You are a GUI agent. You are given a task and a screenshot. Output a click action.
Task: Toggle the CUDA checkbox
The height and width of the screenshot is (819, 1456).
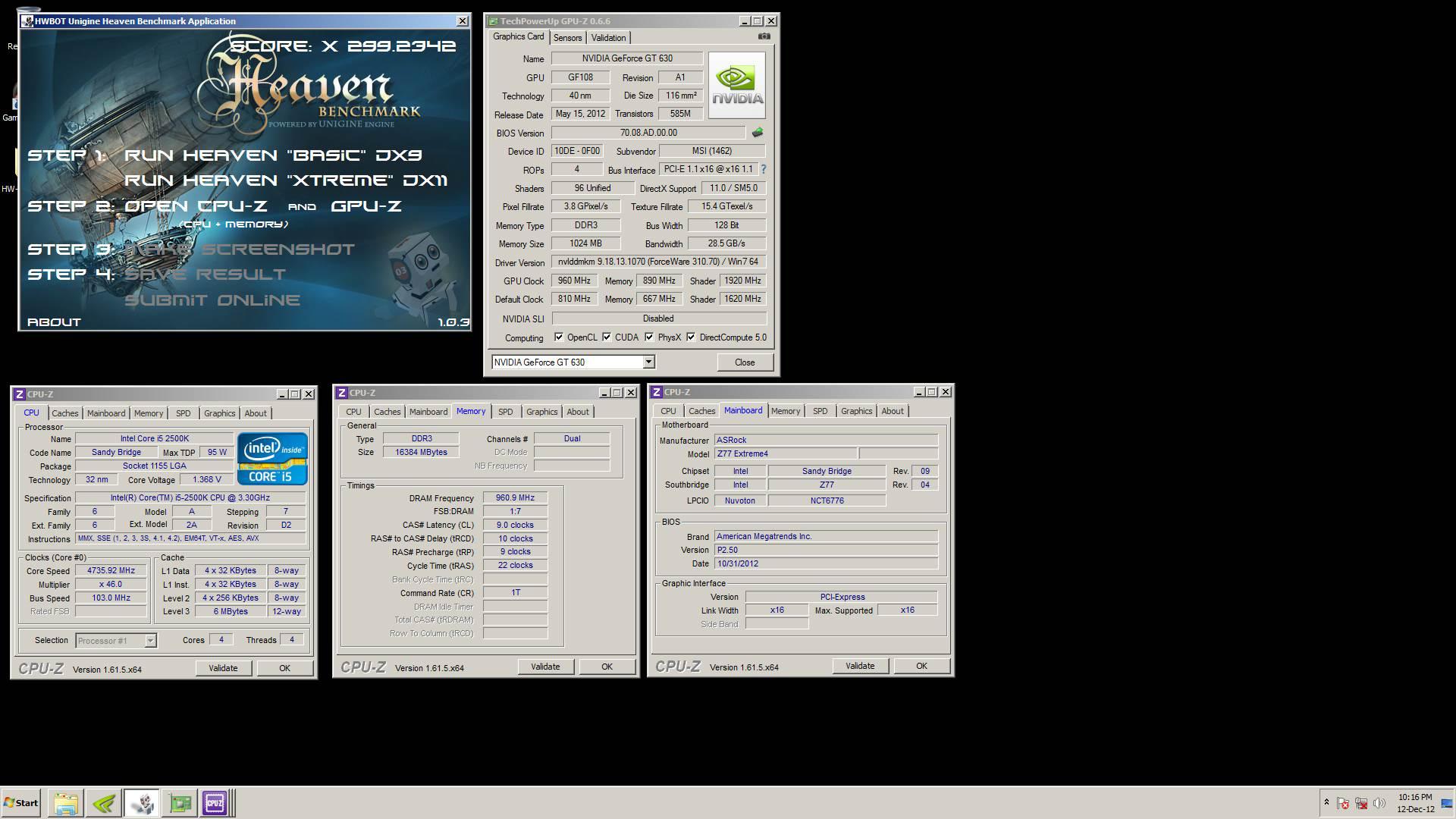607,337
